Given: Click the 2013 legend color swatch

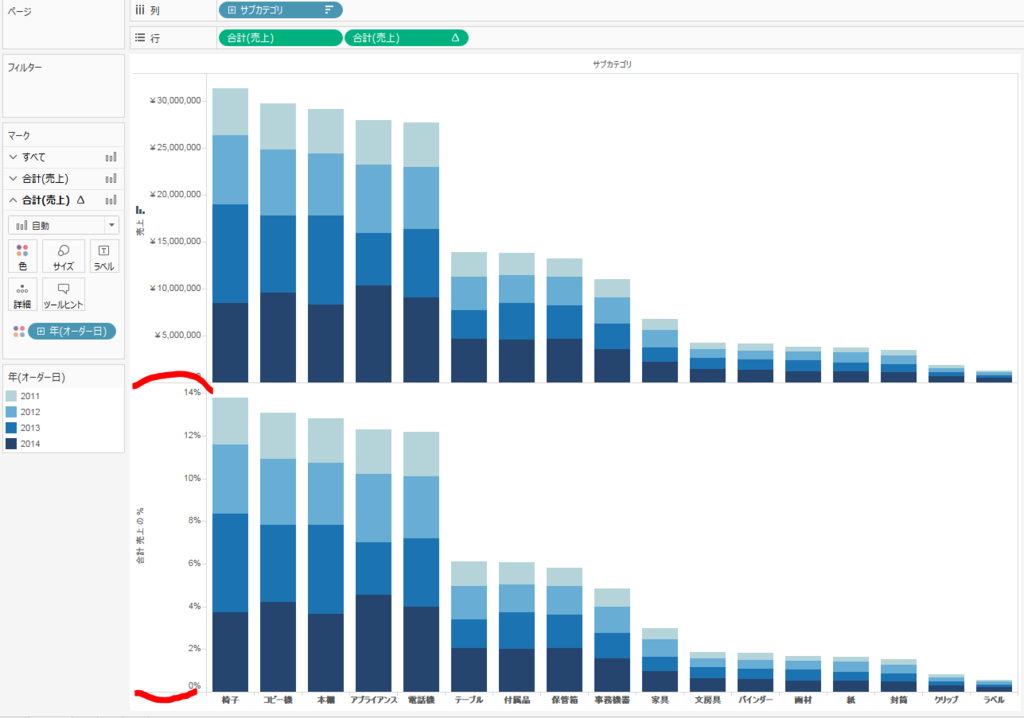Looking at the screenshot, I should [11, 428].
